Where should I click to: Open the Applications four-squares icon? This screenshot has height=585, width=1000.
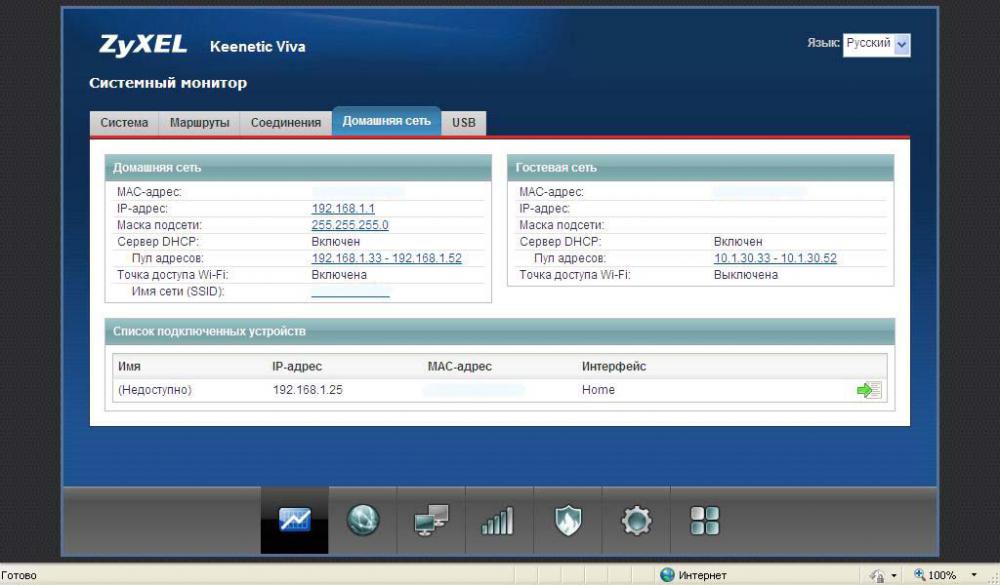[704, 520]
